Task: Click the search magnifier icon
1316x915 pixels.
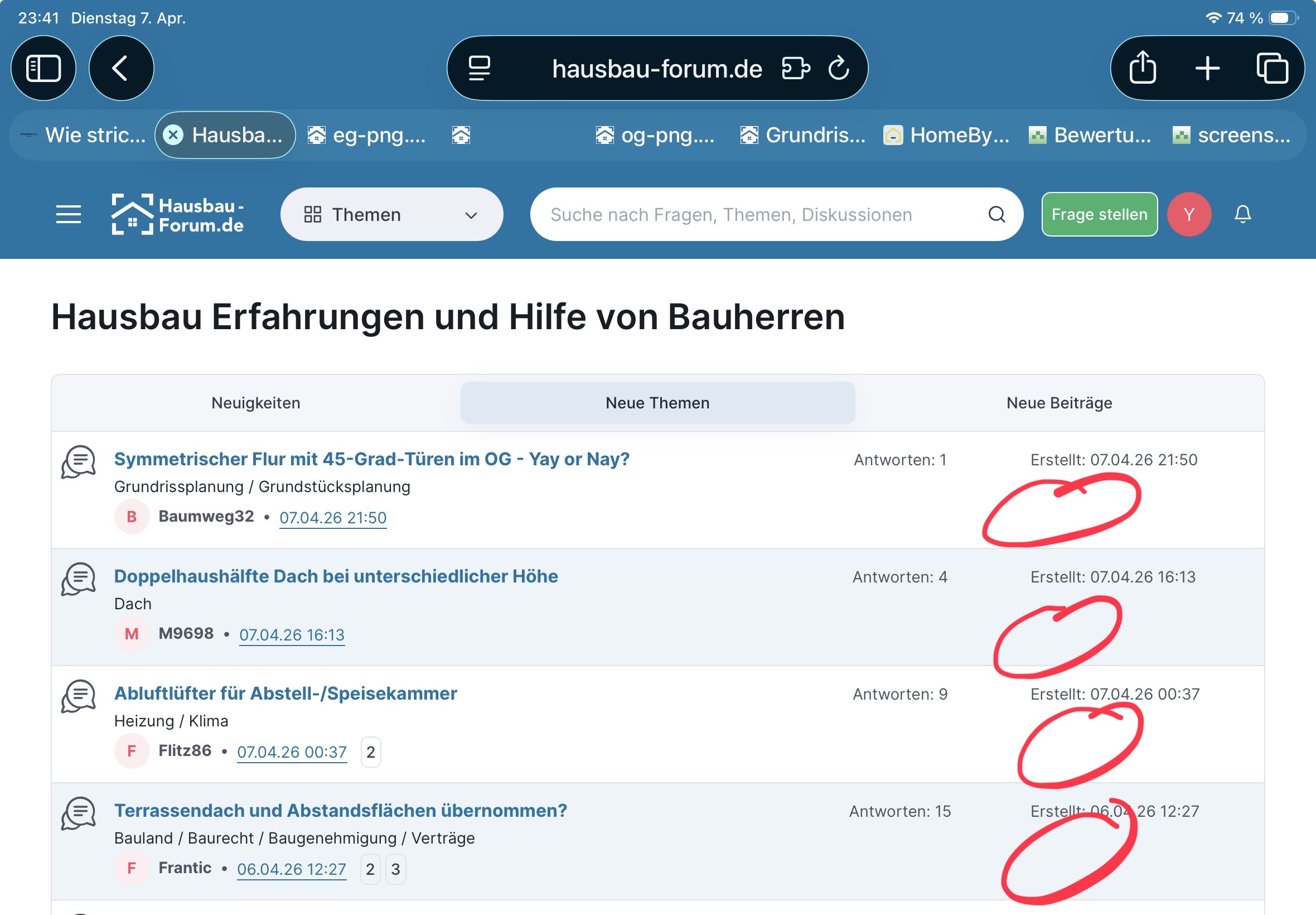Action: (997, 214)
